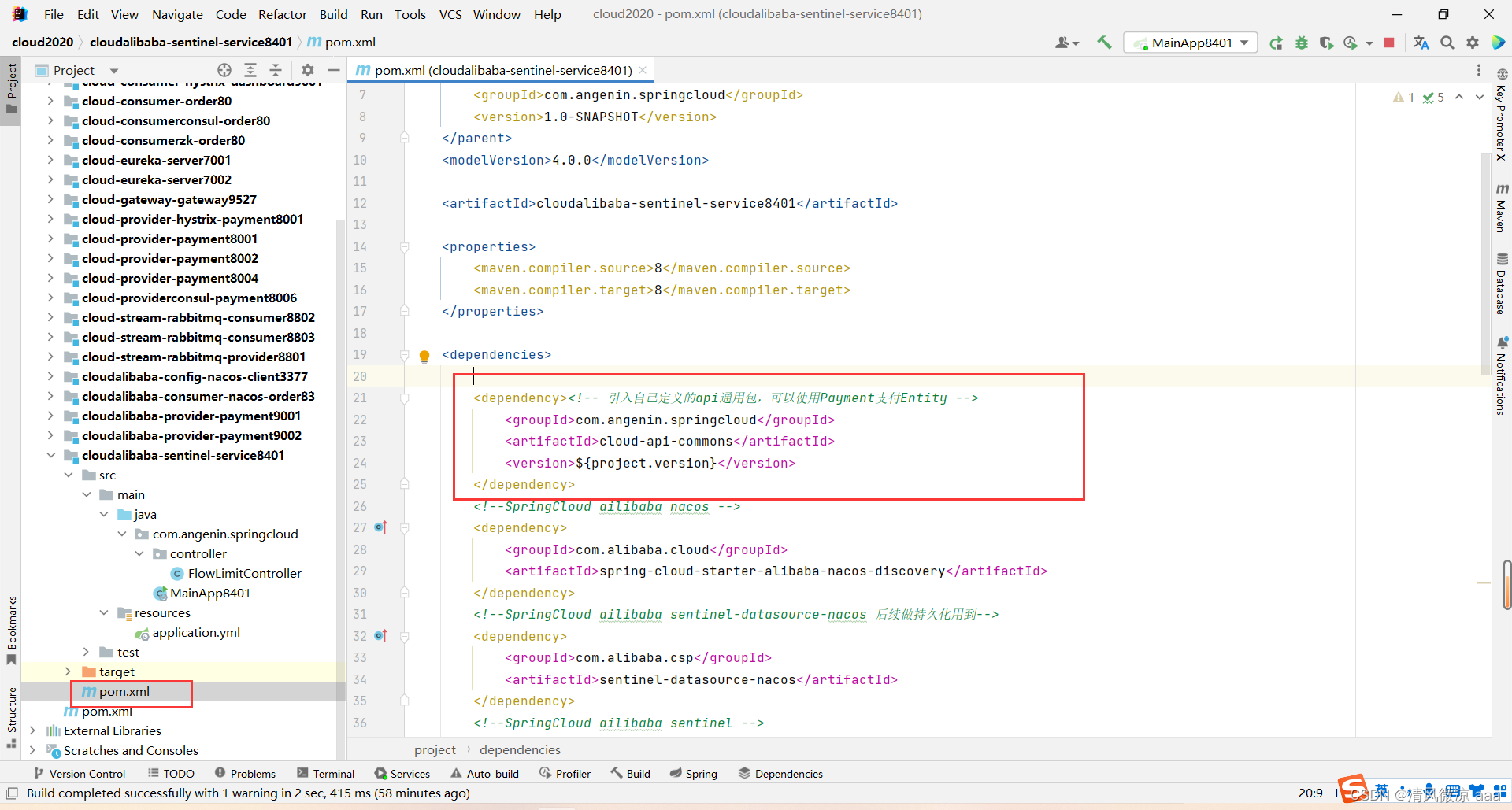This screenshot has height=810, width=1512.
Task: Fold the dependencies tag on line 19
Action: (x=404, y=355)
